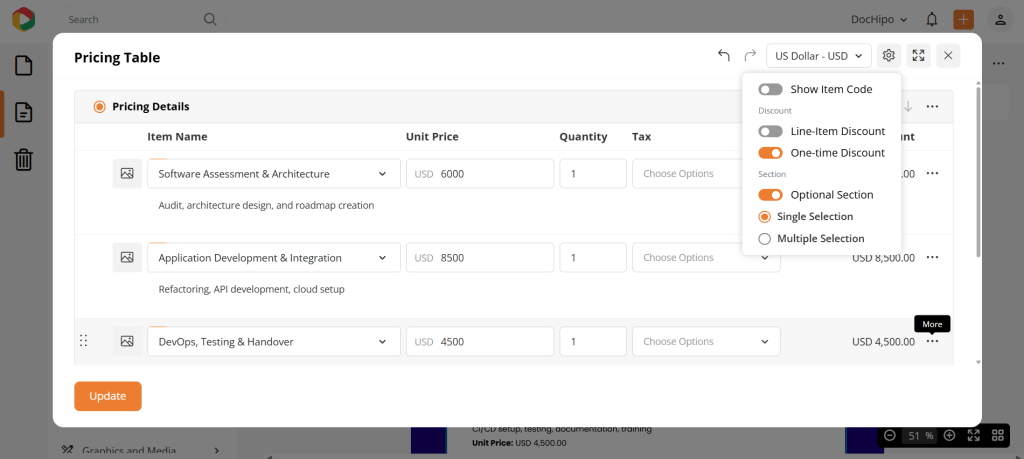Open More menu for DevOps, Testing & Handover row
Image resolution: width=1024 pixels, height=459 pixels.
pos(933,341)
